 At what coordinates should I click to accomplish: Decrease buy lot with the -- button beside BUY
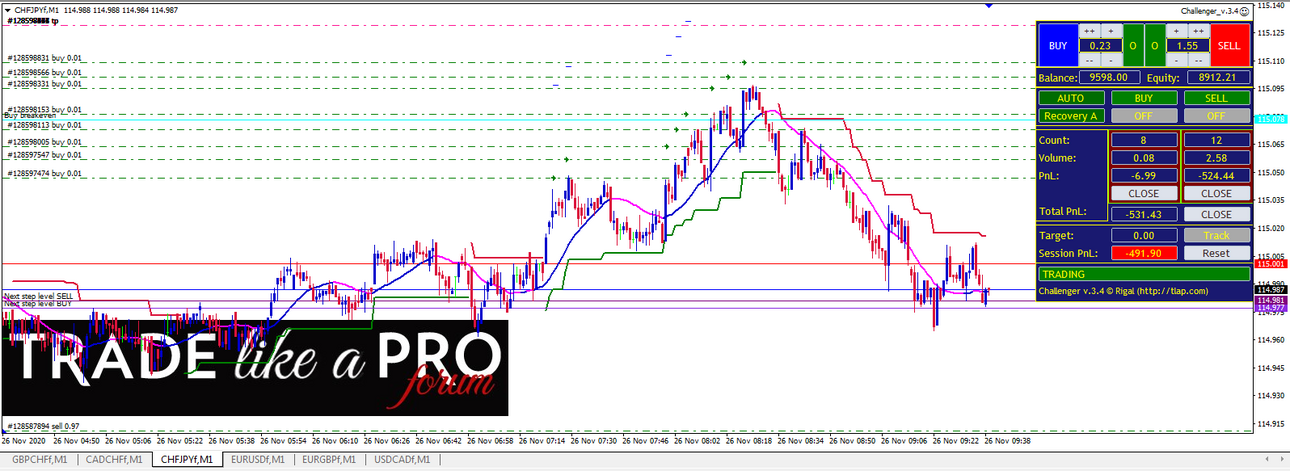1089,60
